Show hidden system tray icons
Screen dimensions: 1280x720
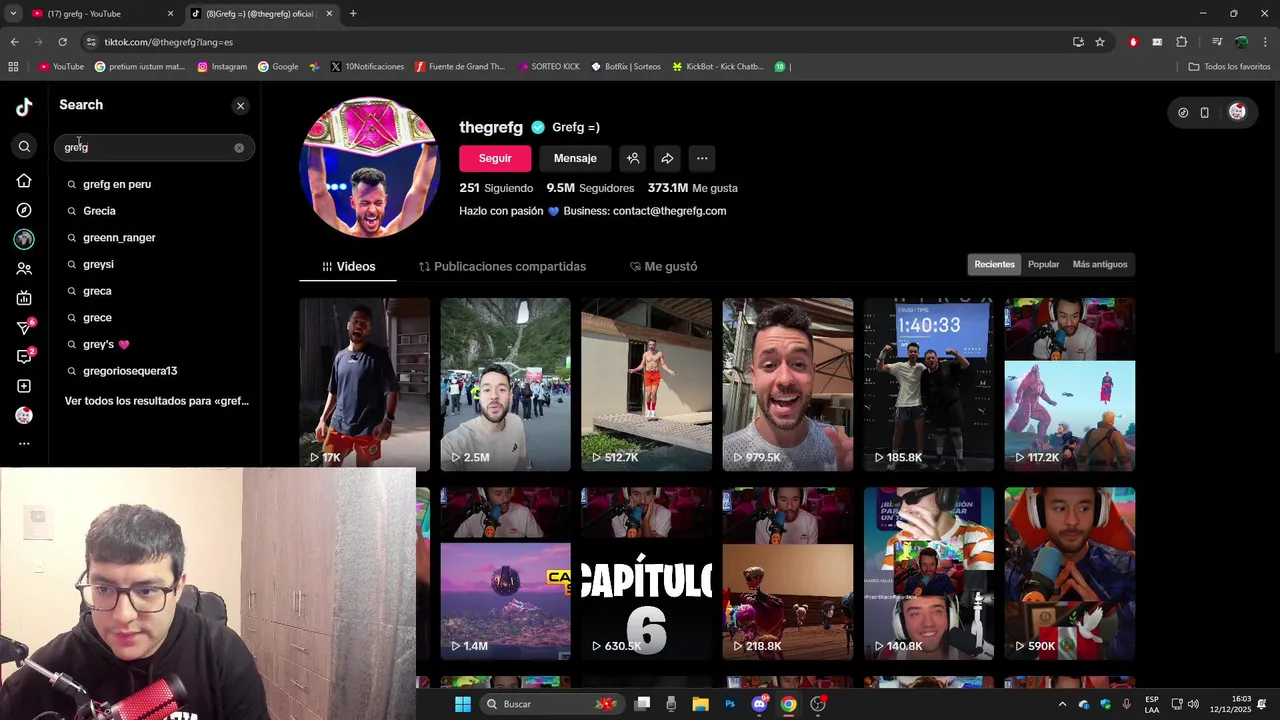coord(1062,704)
